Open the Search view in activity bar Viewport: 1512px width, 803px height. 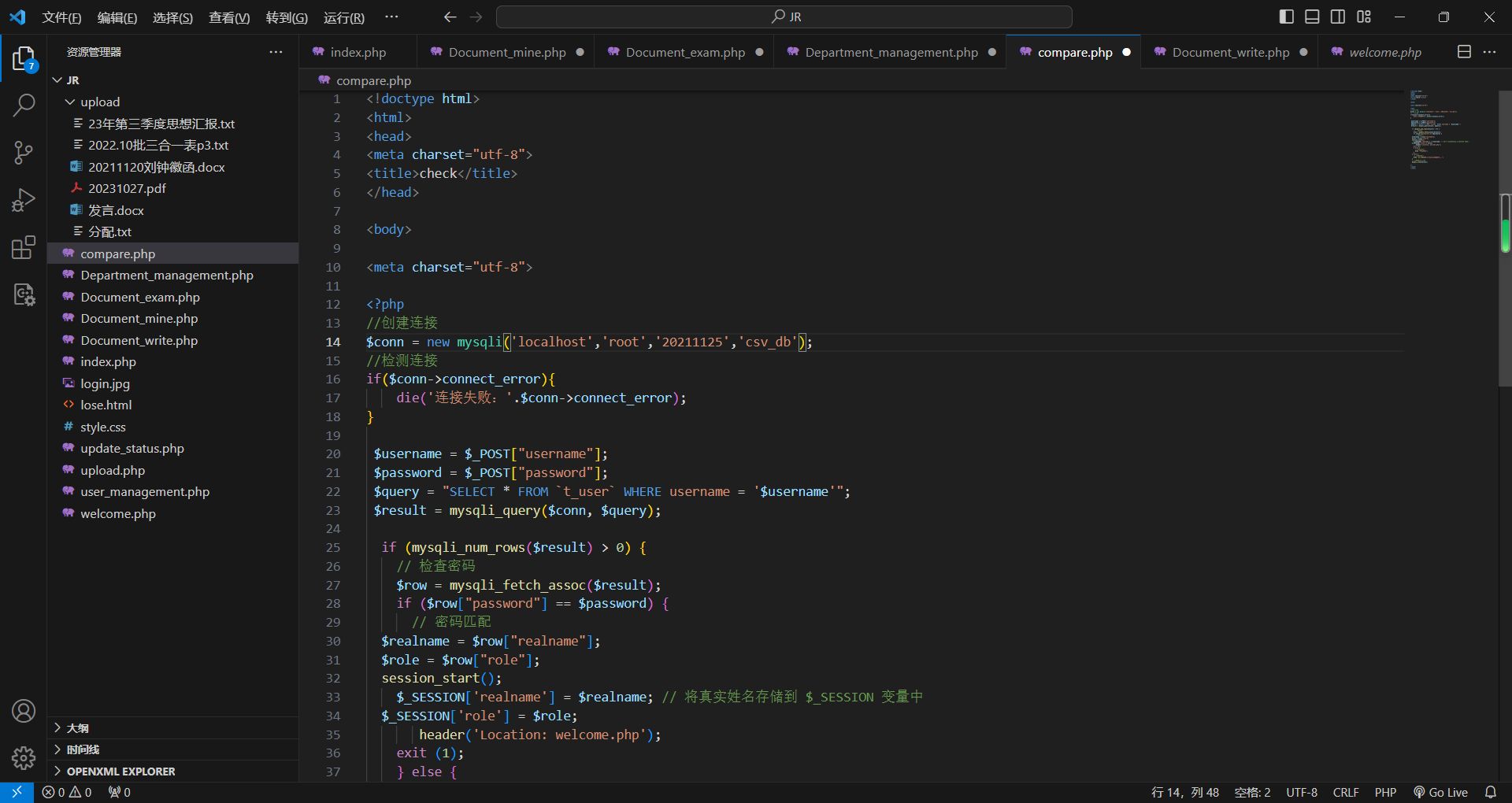tap(24, 105)
